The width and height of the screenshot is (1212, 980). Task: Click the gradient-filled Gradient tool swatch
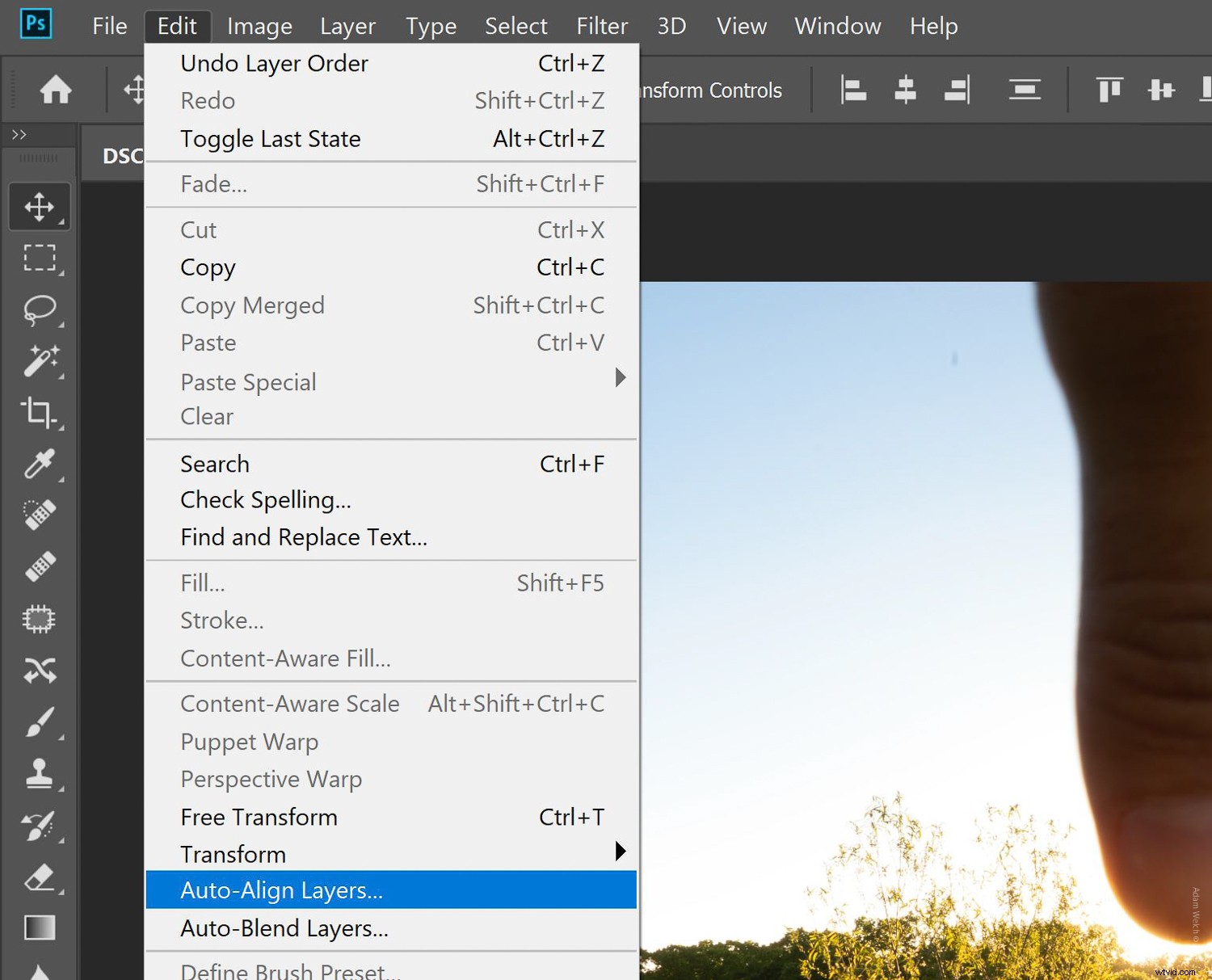(x=40, y=927)
